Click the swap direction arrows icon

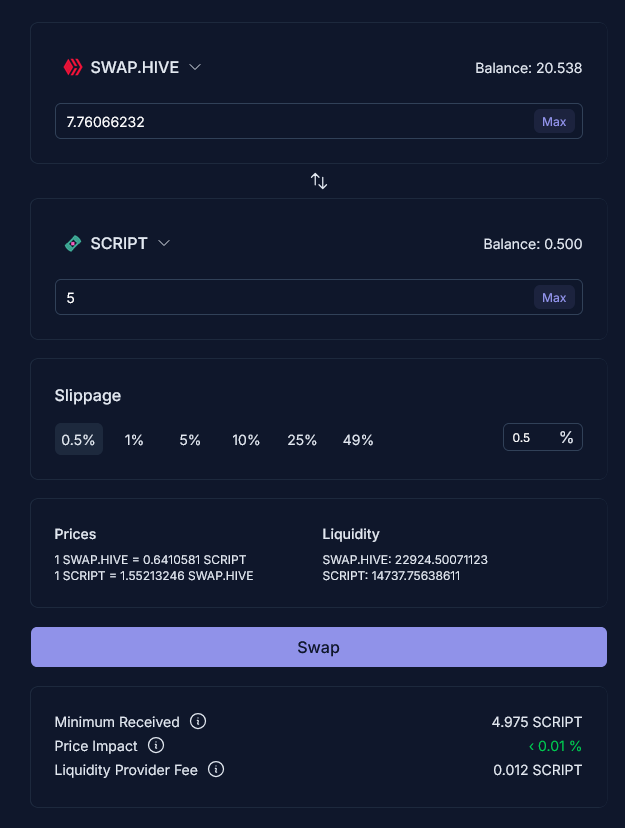pos(319,181)
